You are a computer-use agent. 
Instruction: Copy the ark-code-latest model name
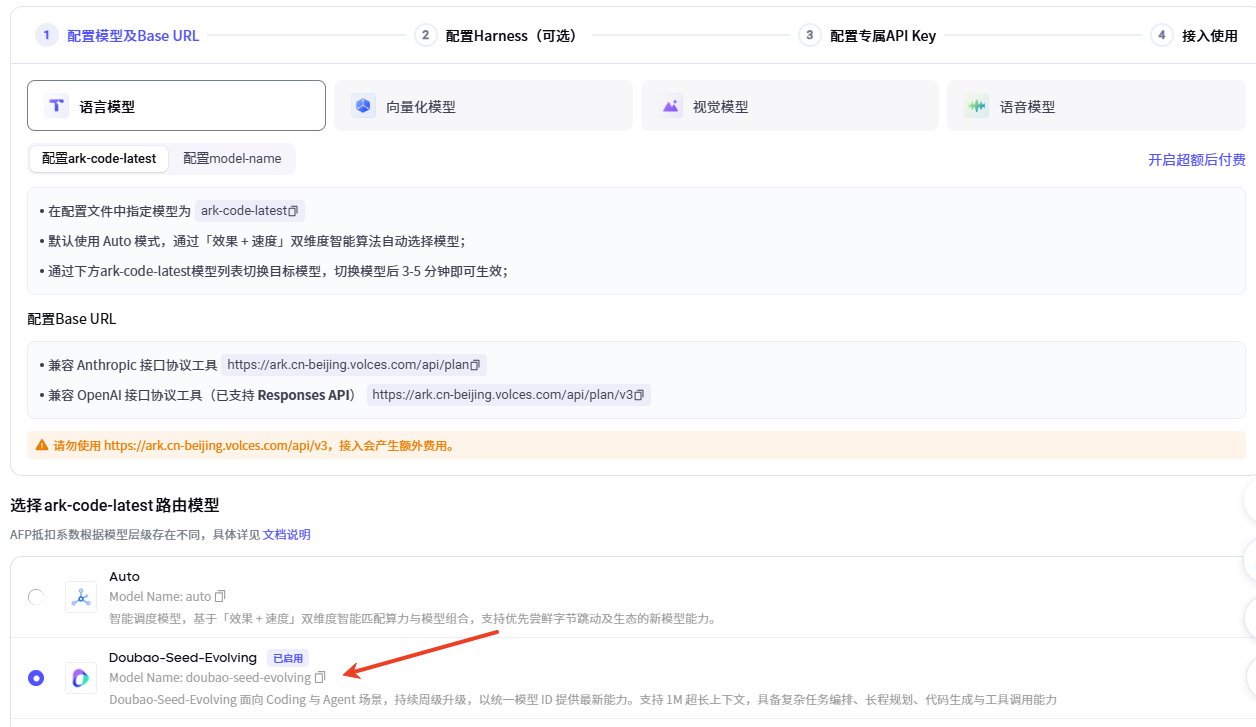pyautogui.click(x=294, y=211)
